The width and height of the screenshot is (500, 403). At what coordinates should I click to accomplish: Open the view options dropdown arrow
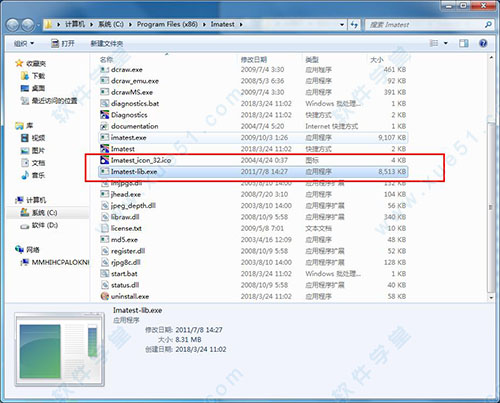pyautogui.click(x=446, y=43)
